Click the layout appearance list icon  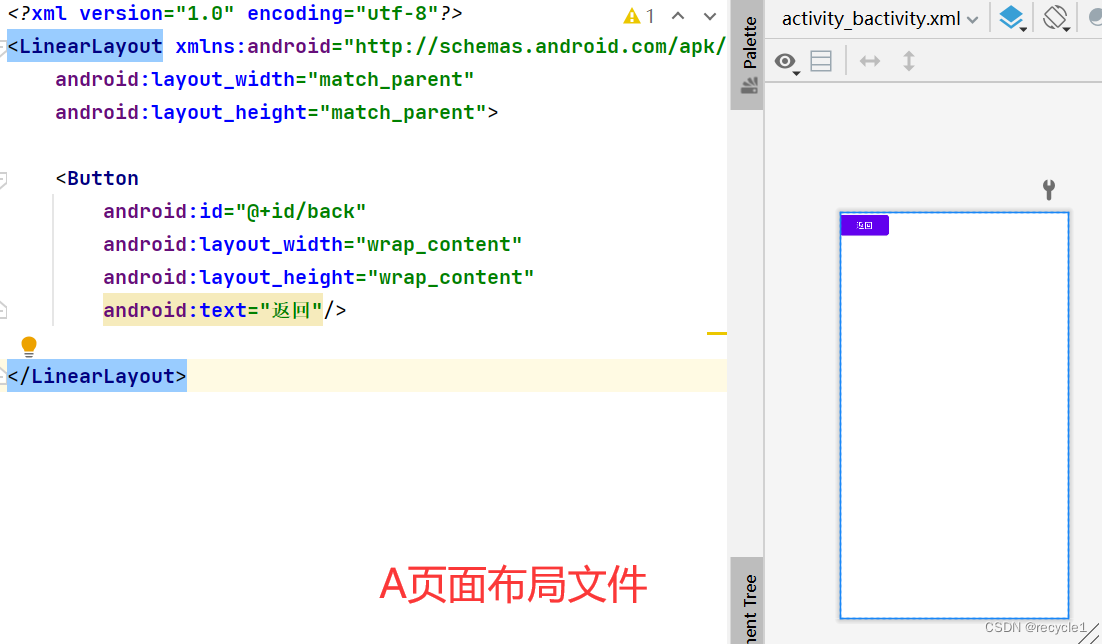click(821, 61)
